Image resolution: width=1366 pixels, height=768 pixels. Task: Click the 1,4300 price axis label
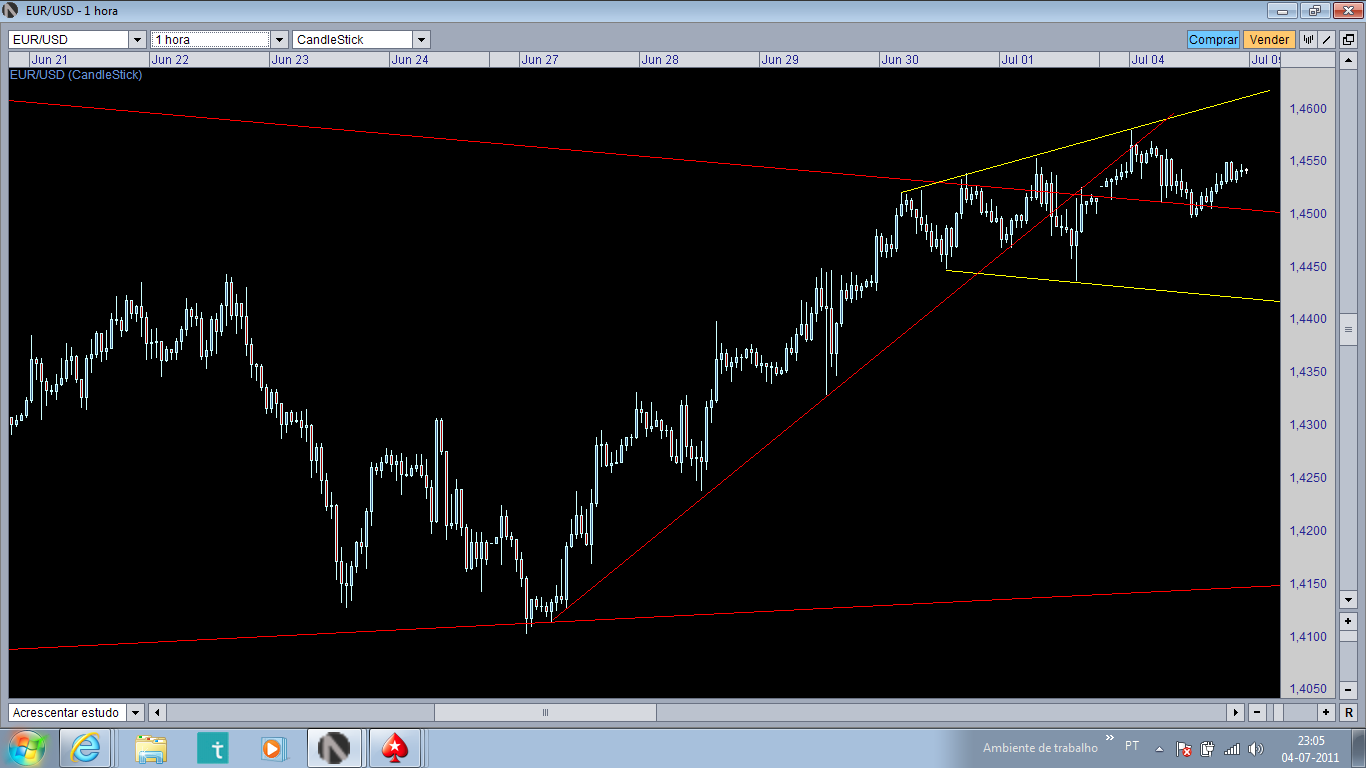[1309, 425]
